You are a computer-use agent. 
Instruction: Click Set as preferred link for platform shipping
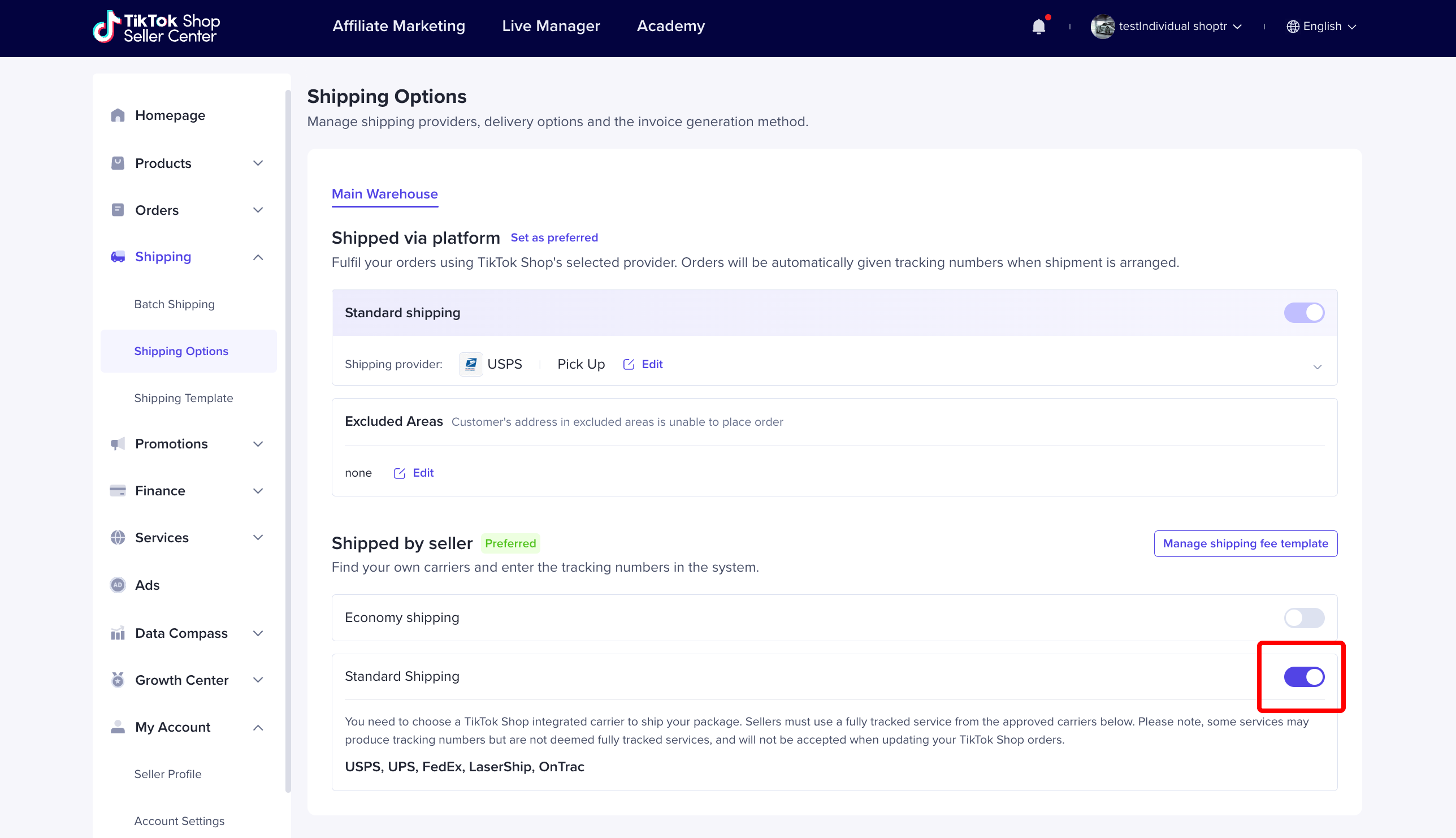[x=554, y=237]
